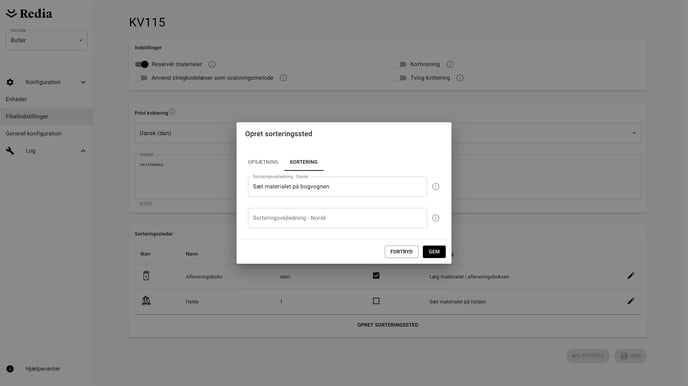Show info for Anvend stregkodelæser setting
This screenshot has width=688, height=386.
point(283,78)
